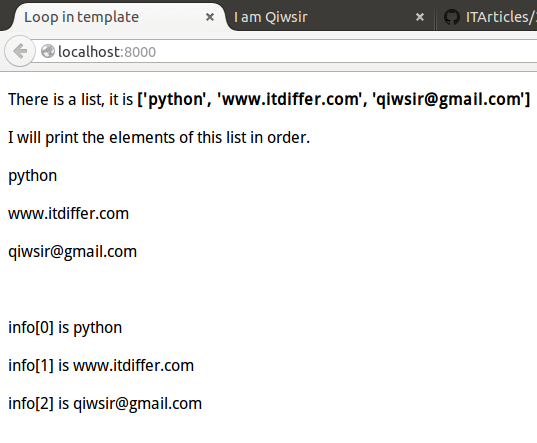
Task: Click the 'info[2] is qiwsir@gmail.com' line
Action: [x=105, y=404]
